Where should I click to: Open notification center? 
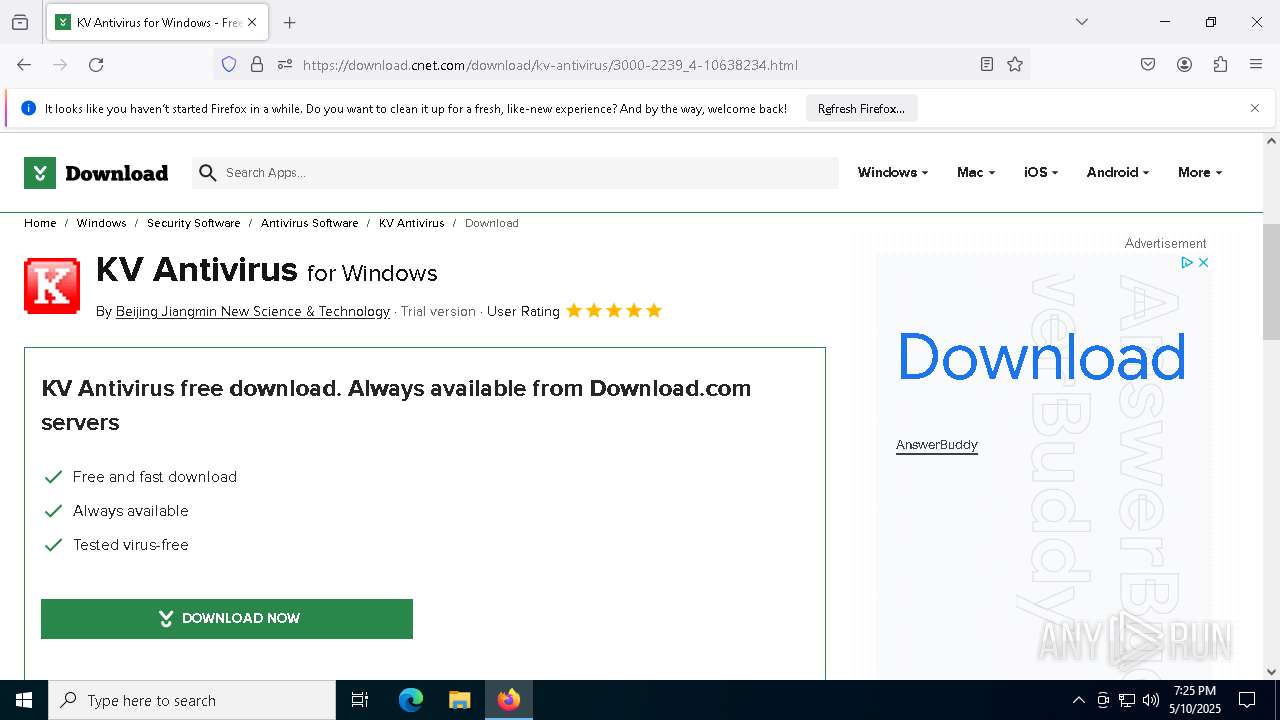click(1247, 700)
